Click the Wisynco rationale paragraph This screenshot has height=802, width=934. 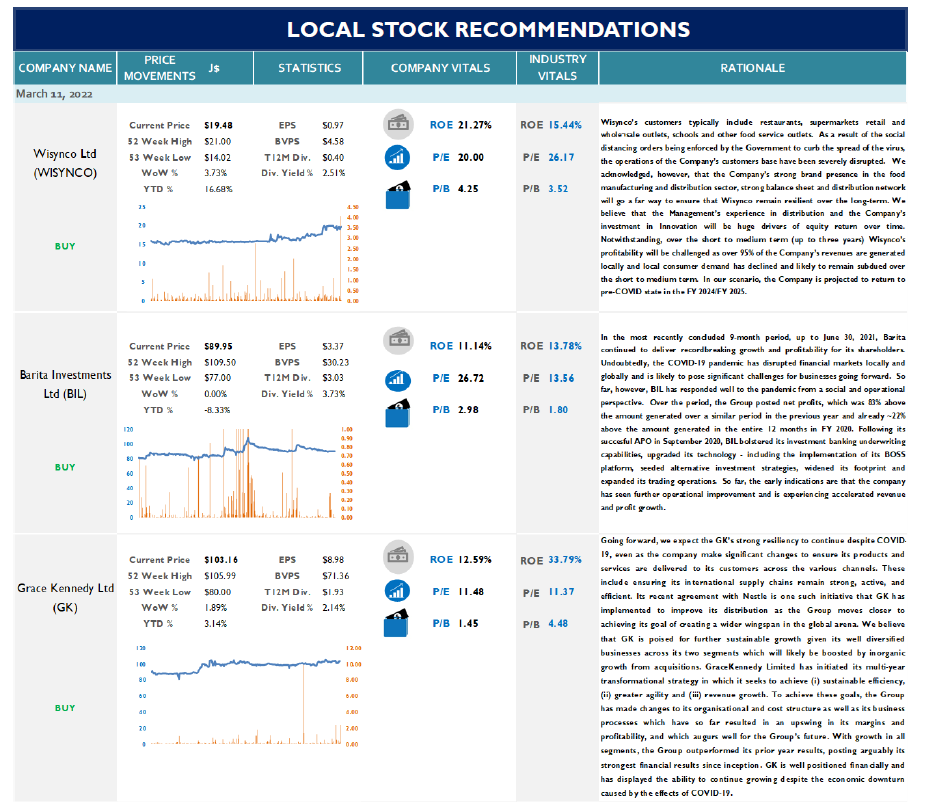pyautogui.click(x=752, y=207)
